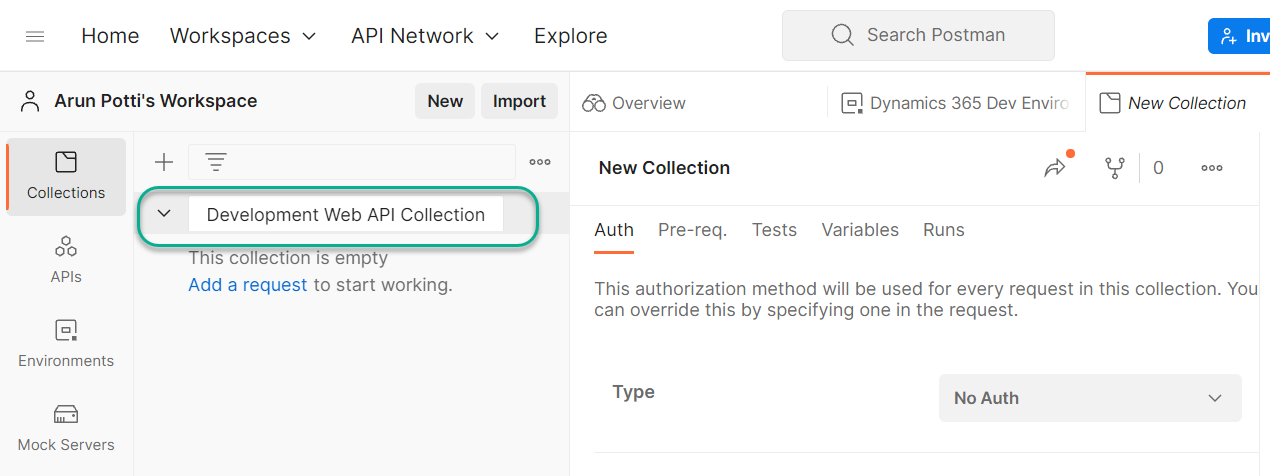Click the Search Postman field
This screenshot has height=476, width=1270.
click(918, 35)
